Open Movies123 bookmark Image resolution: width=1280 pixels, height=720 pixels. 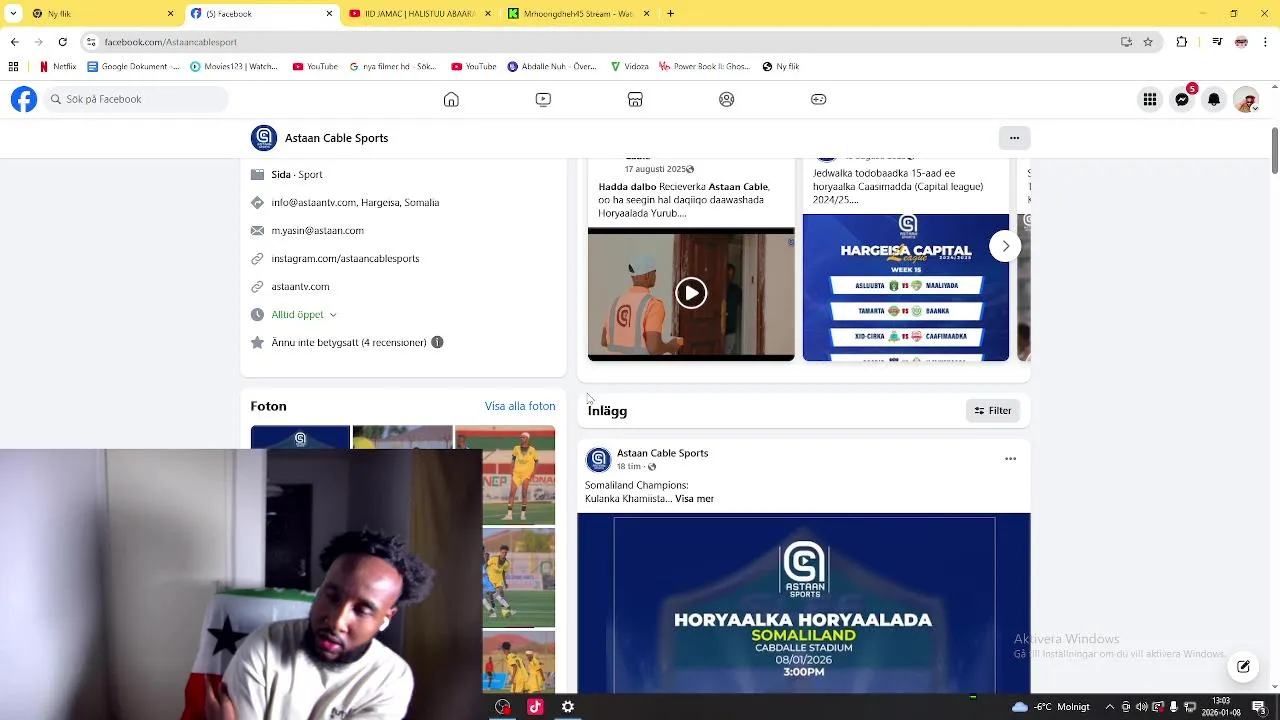(x=233, y=67)
